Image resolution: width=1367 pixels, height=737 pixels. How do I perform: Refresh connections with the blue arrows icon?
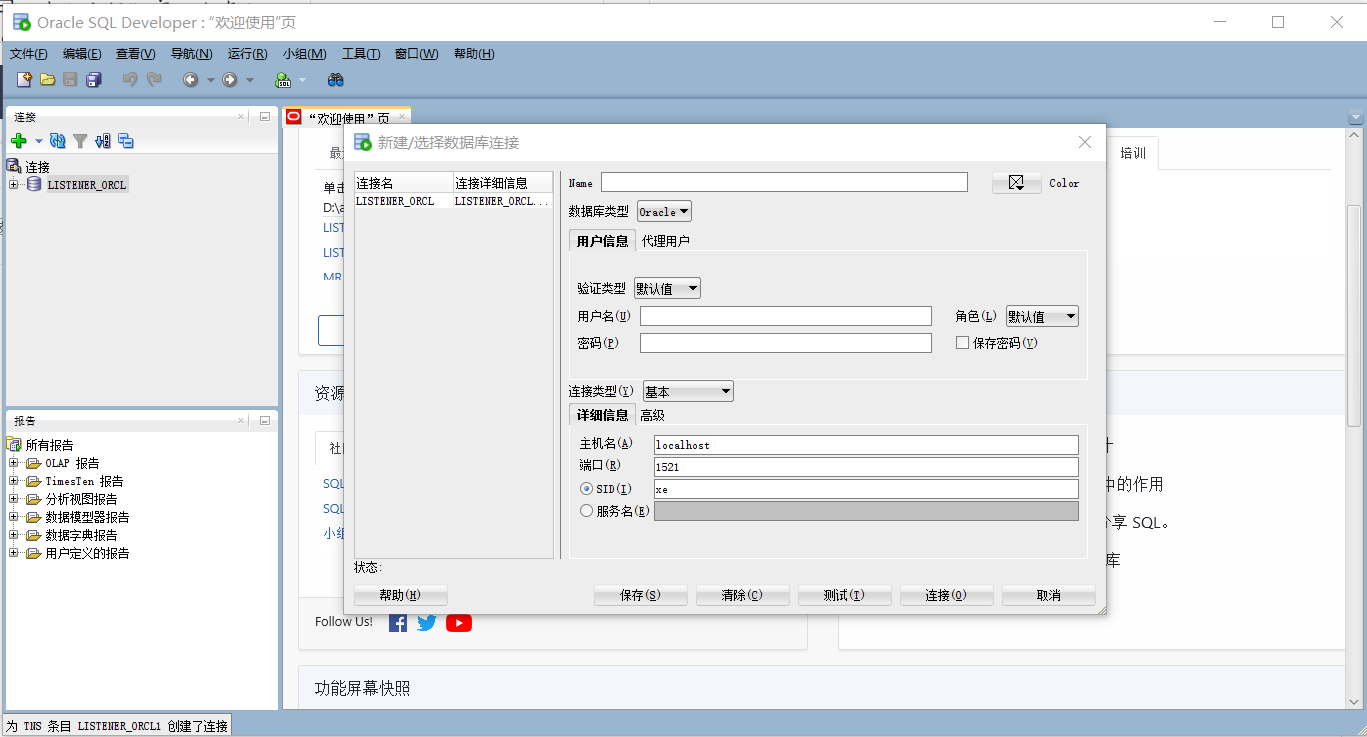tap(58, 141)
